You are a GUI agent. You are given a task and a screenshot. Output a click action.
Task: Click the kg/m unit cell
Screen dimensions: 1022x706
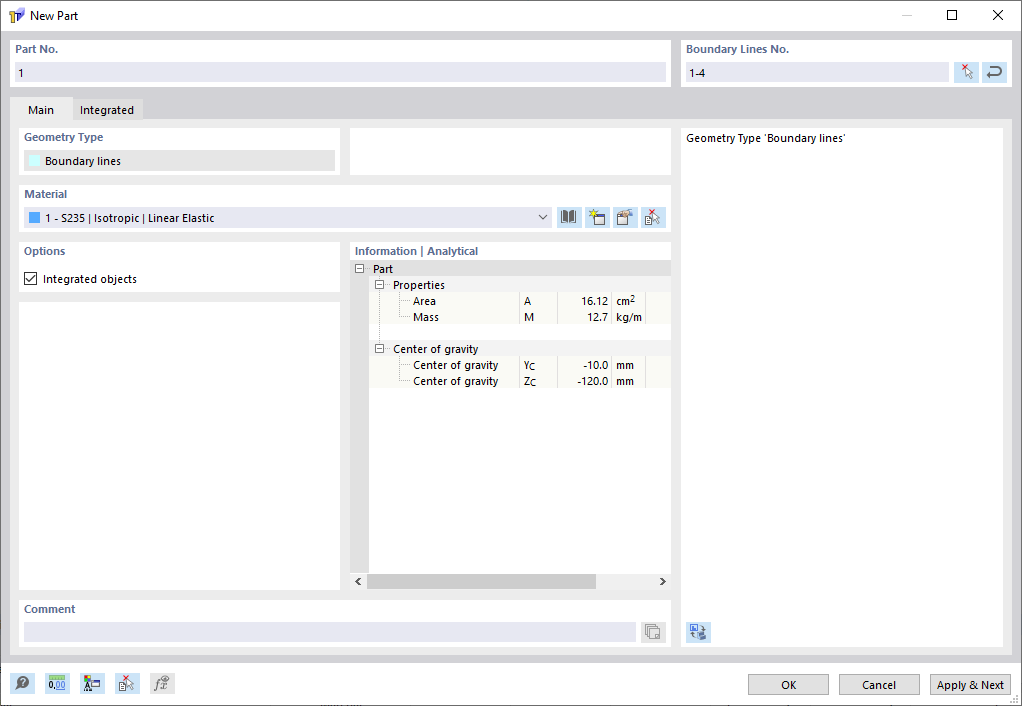[x=629, y=317]
